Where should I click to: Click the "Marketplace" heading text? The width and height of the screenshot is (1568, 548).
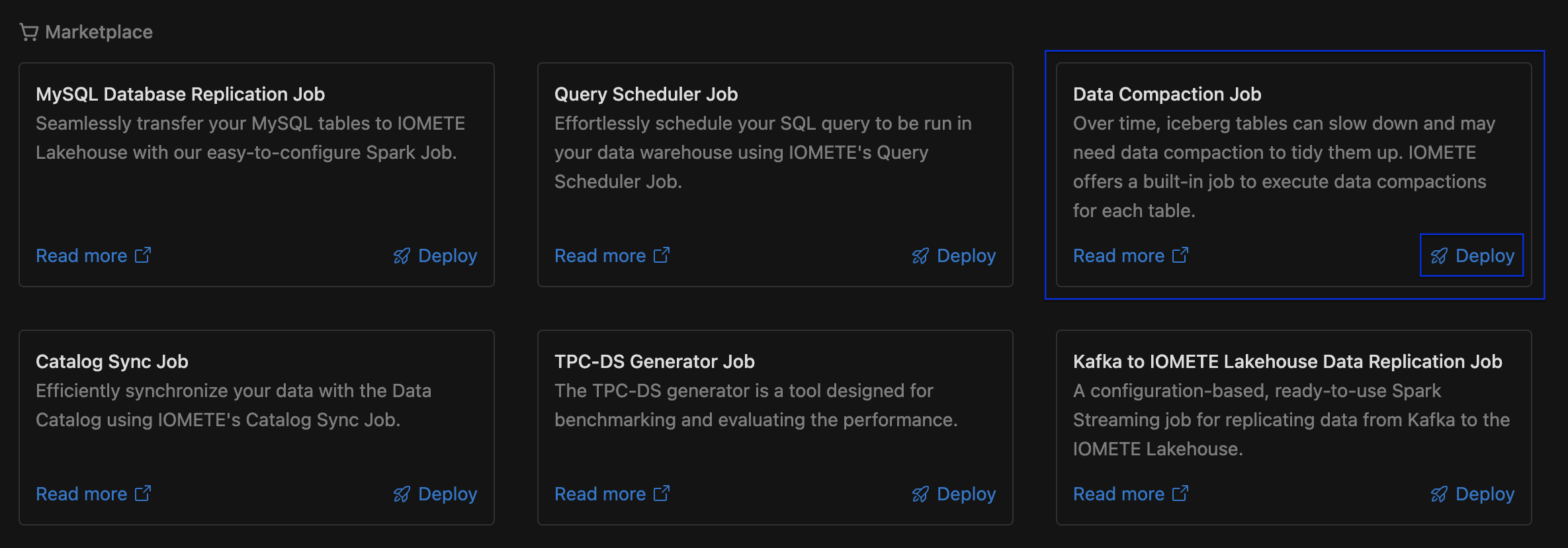point(99,32)
